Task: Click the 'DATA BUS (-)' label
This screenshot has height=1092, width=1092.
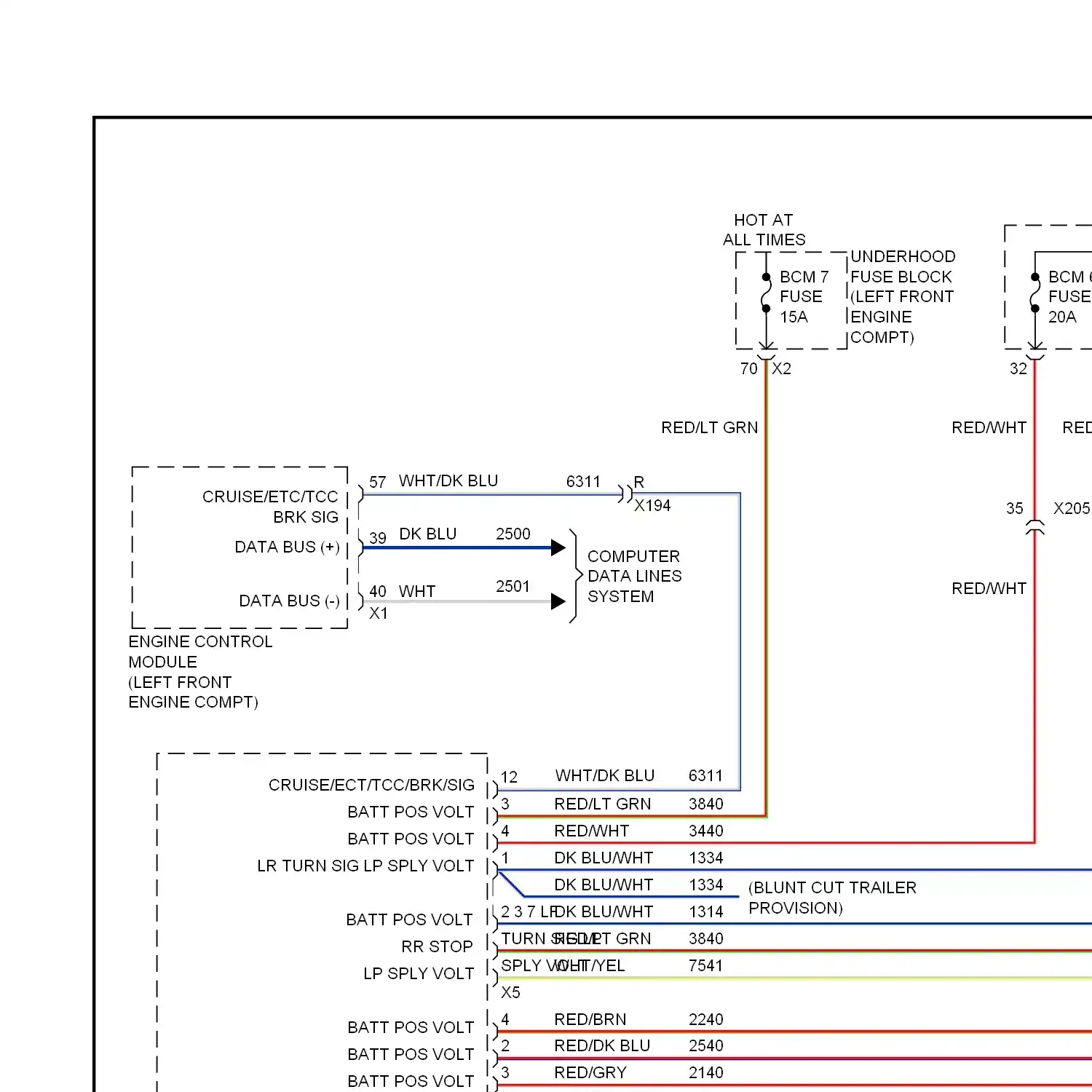Action: click(x=289, y=601)
